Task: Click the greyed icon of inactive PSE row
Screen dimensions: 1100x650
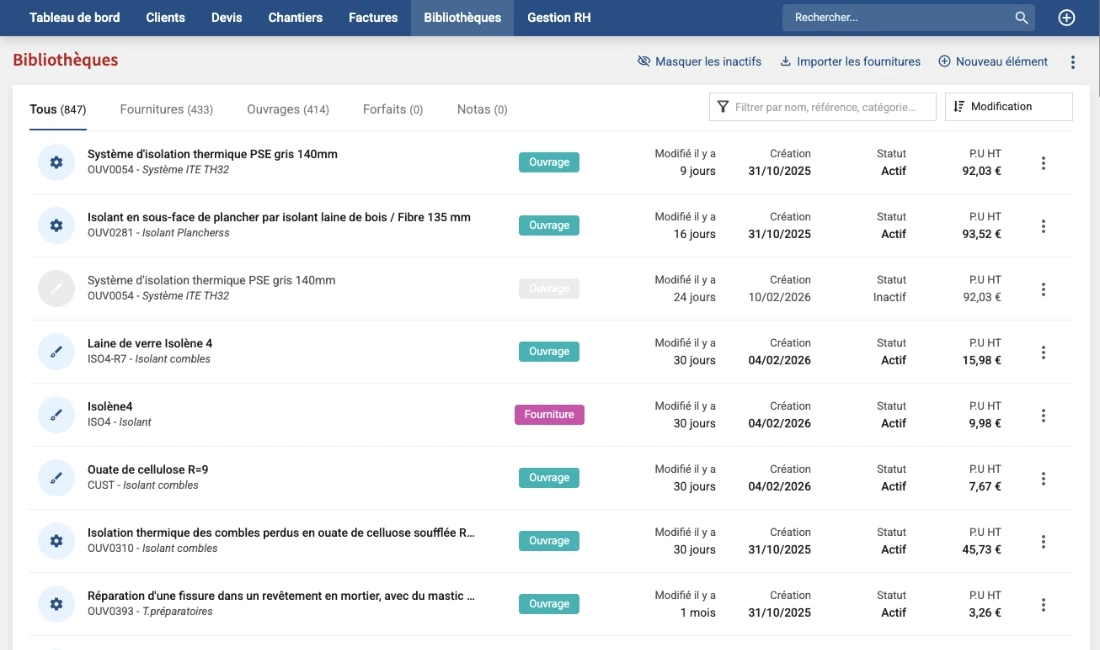Action: (x=57, y=289)
